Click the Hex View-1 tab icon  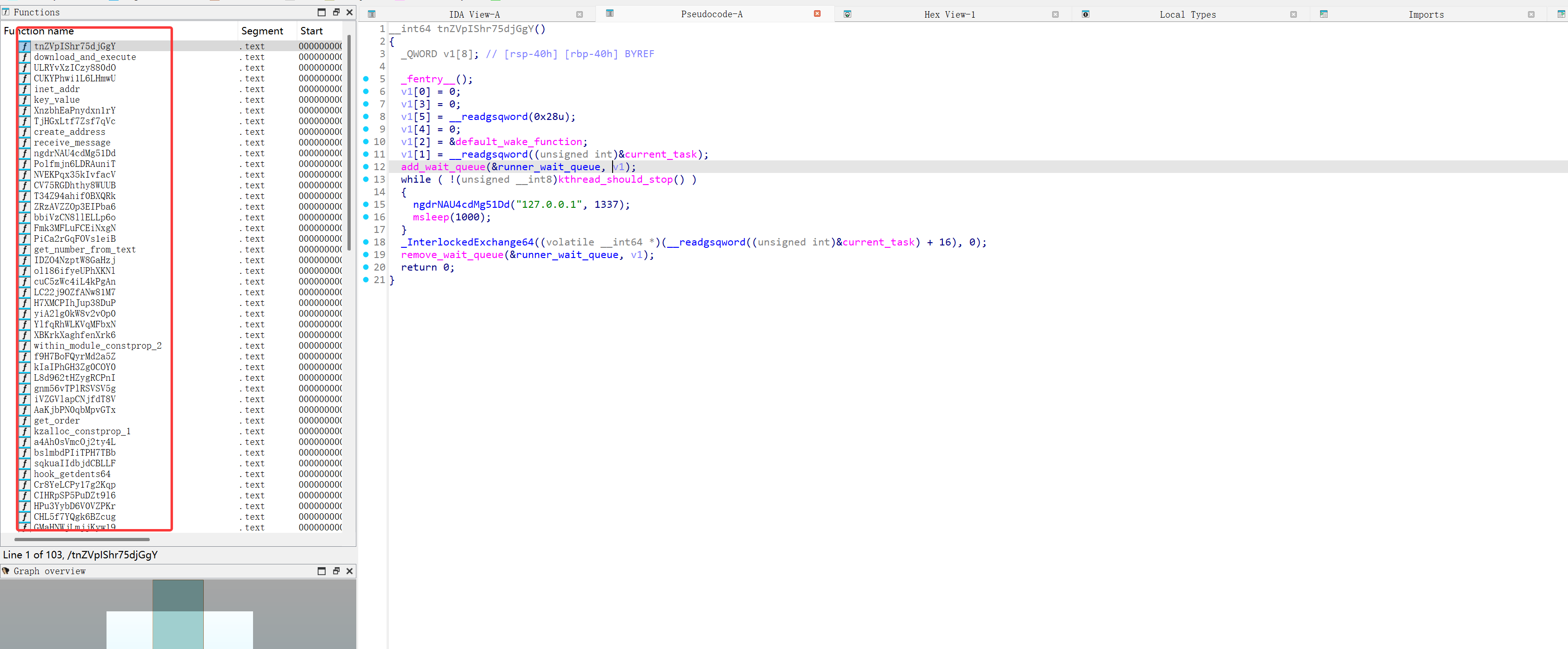click(x=847, y=14)
